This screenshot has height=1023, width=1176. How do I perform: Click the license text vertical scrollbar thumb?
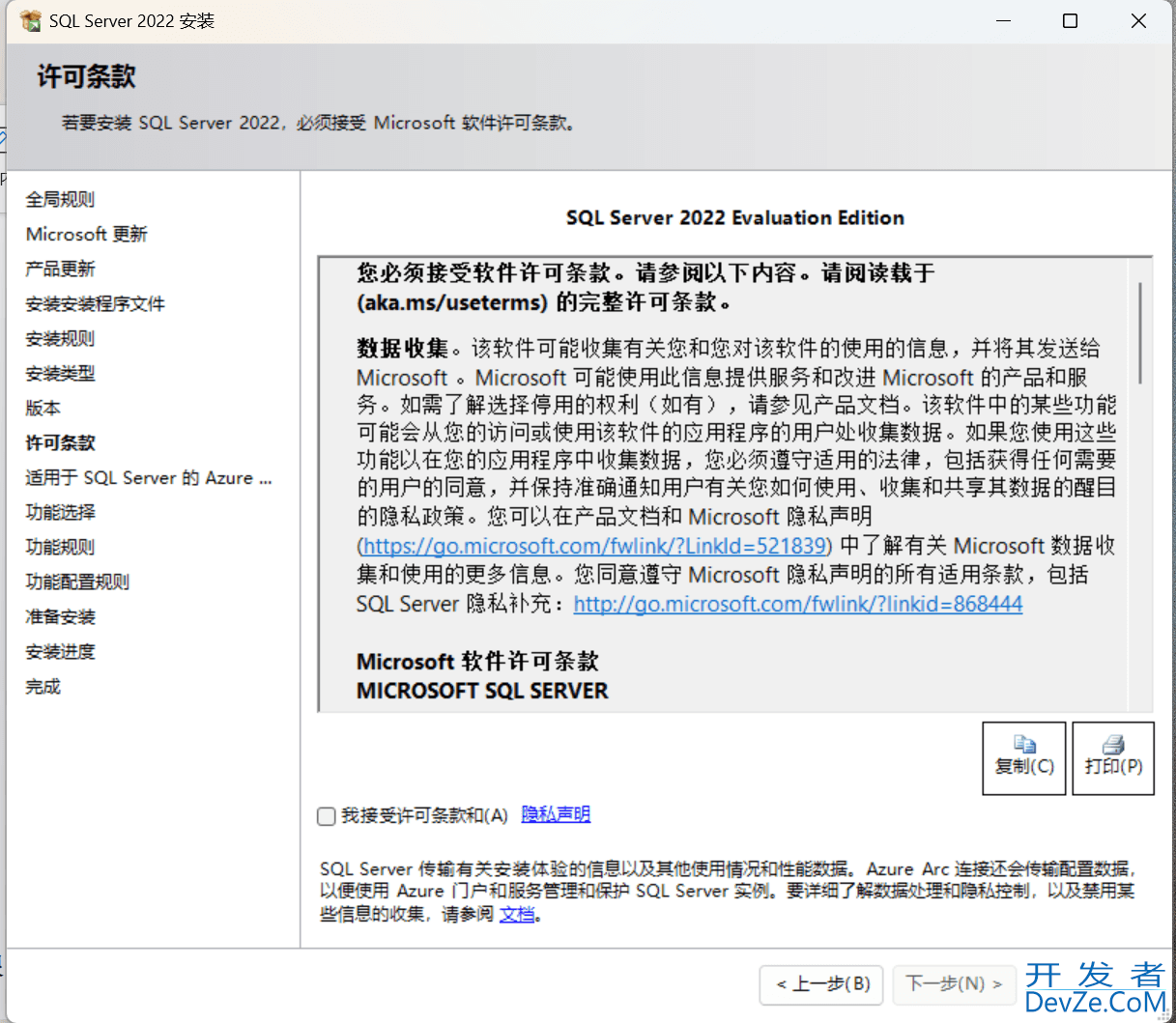pos(1141,333)
